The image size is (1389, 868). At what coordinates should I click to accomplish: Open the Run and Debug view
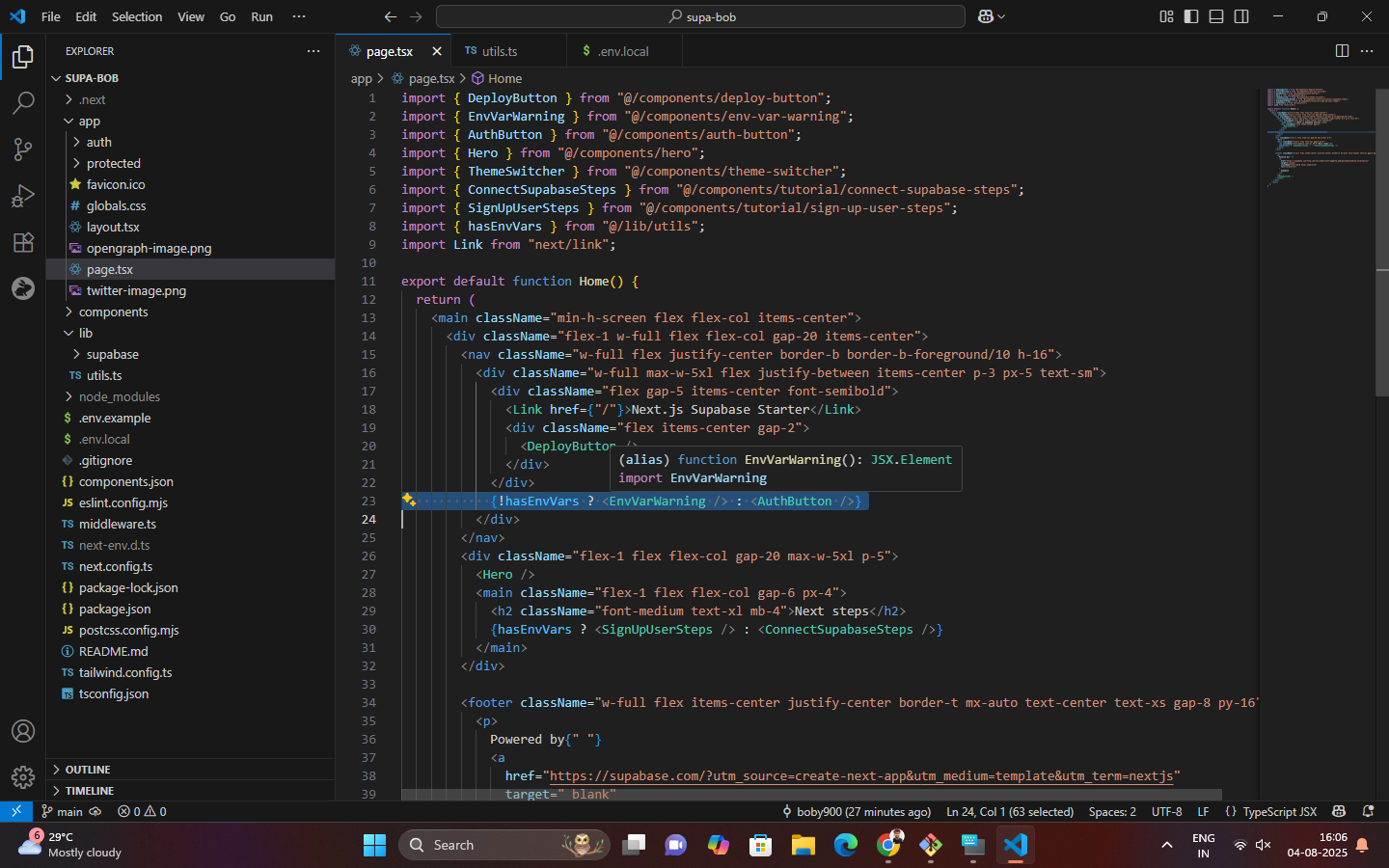click(x=23, y=196)
